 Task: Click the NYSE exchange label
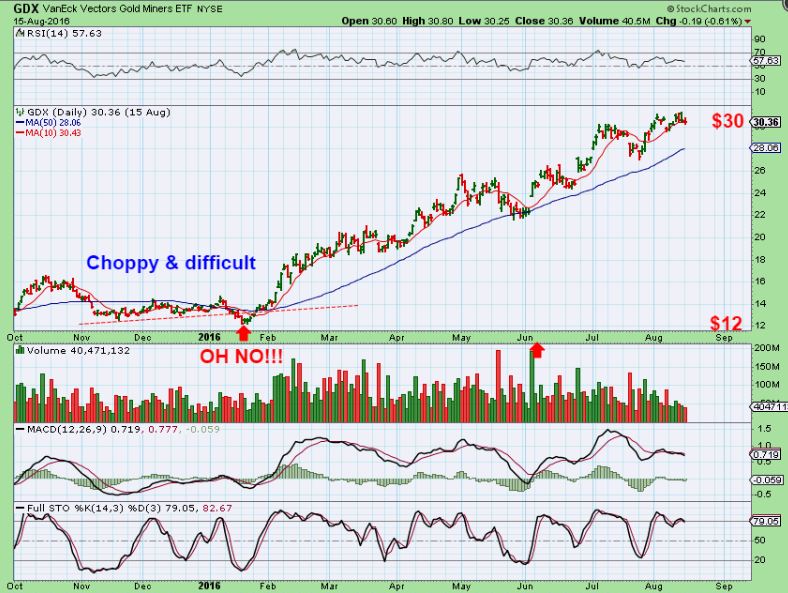(x=210, y=9)
